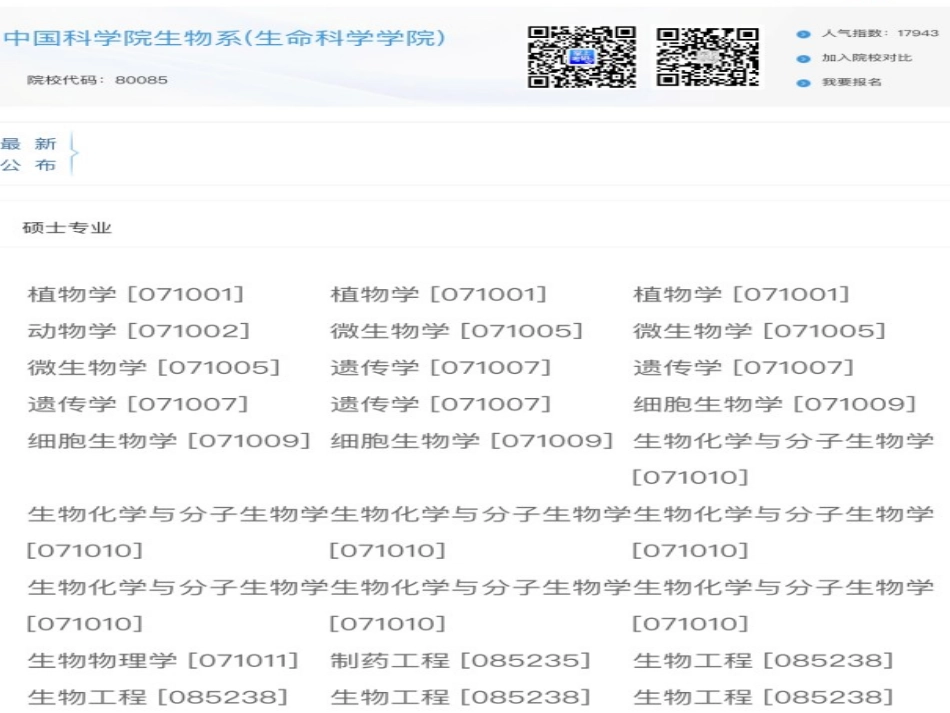Viewport: 950px width, 713px height.
Task: Click the 院校代码: 80085 text
Action: click(97, 80)
